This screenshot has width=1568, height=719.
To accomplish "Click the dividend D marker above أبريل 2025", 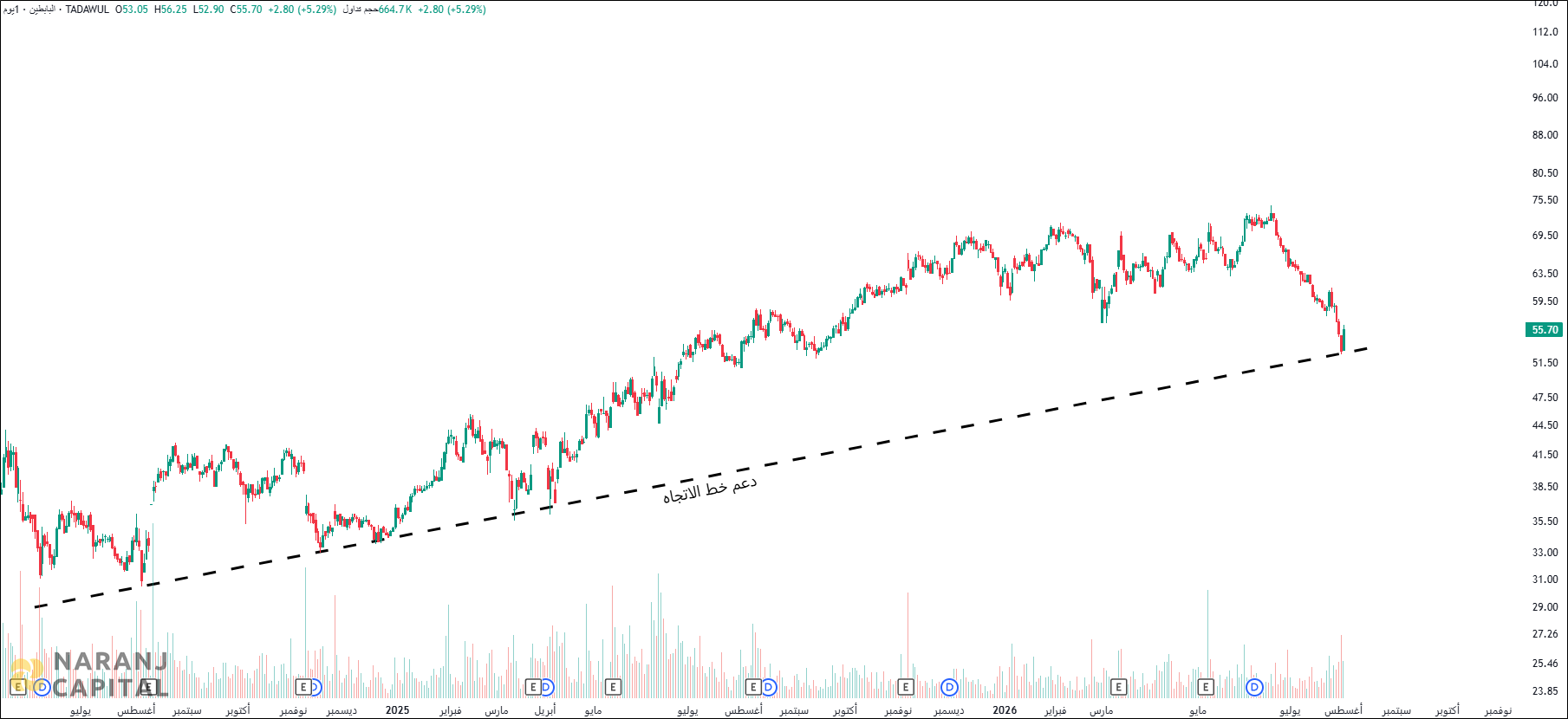I will click(x=546, y=687).
